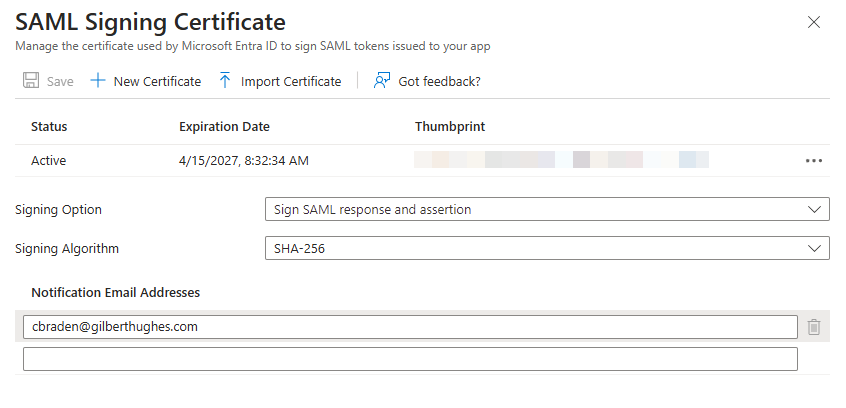Image resolution: width=846 pixels, height=408 pixels.
Task: Click the Import Certificate upload arrow icon
Action: pos(225,81)
